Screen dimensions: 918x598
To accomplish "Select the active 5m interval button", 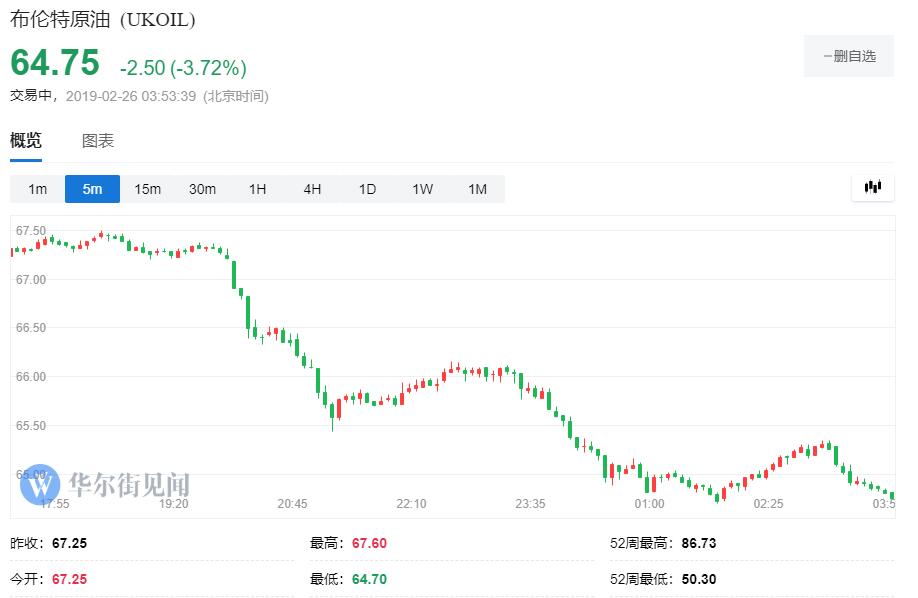I will point(92,189).
